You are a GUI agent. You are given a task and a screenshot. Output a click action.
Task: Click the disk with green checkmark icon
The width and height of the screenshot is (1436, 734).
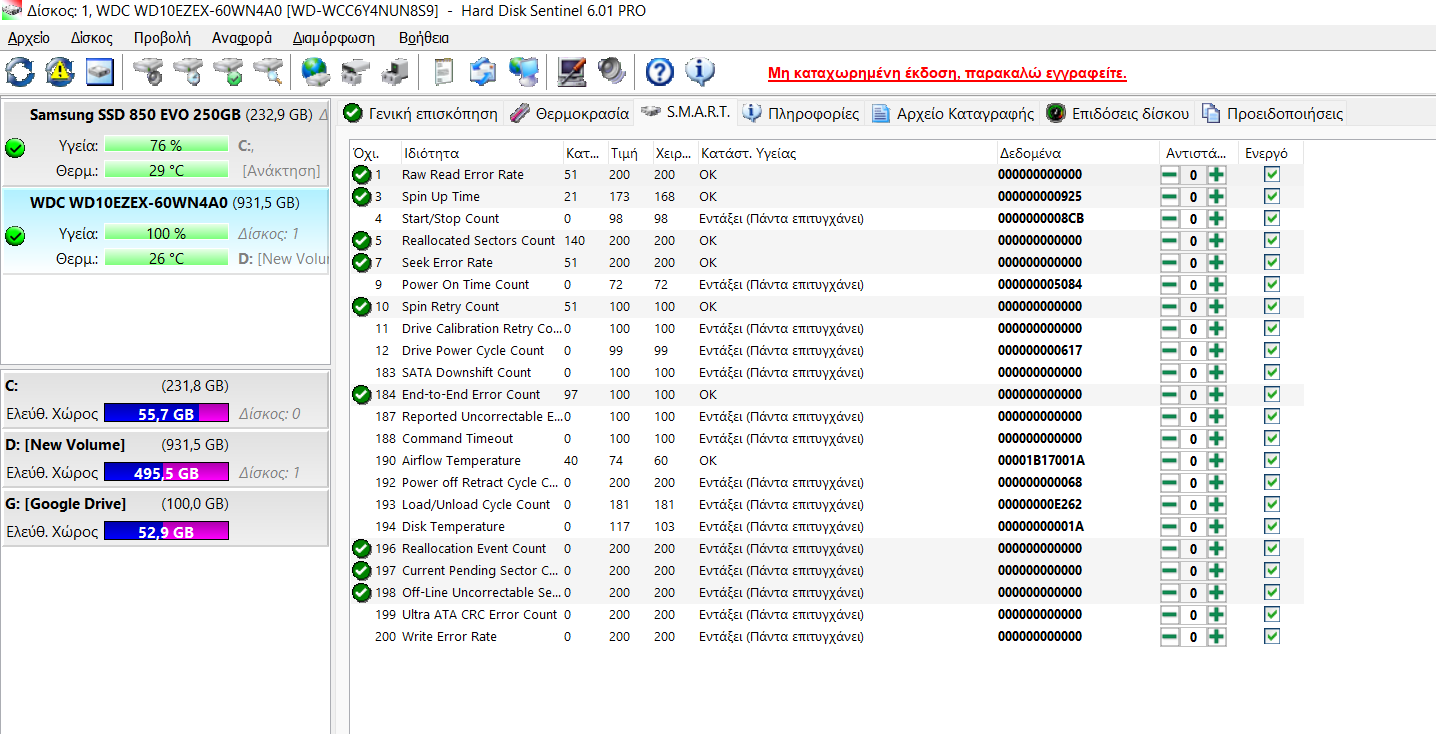click(229, 72)
